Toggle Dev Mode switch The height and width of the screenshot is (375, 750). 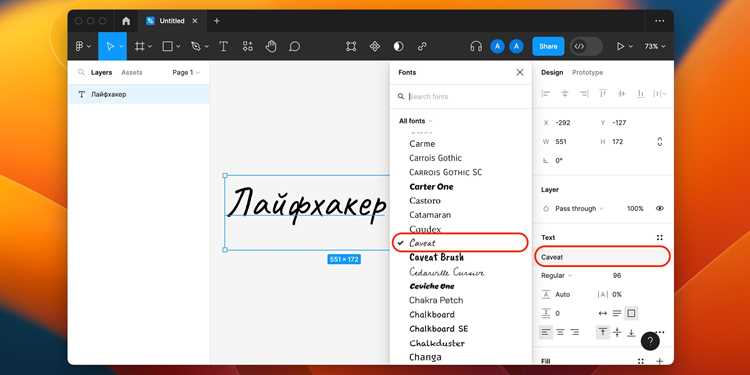(586, 46)
